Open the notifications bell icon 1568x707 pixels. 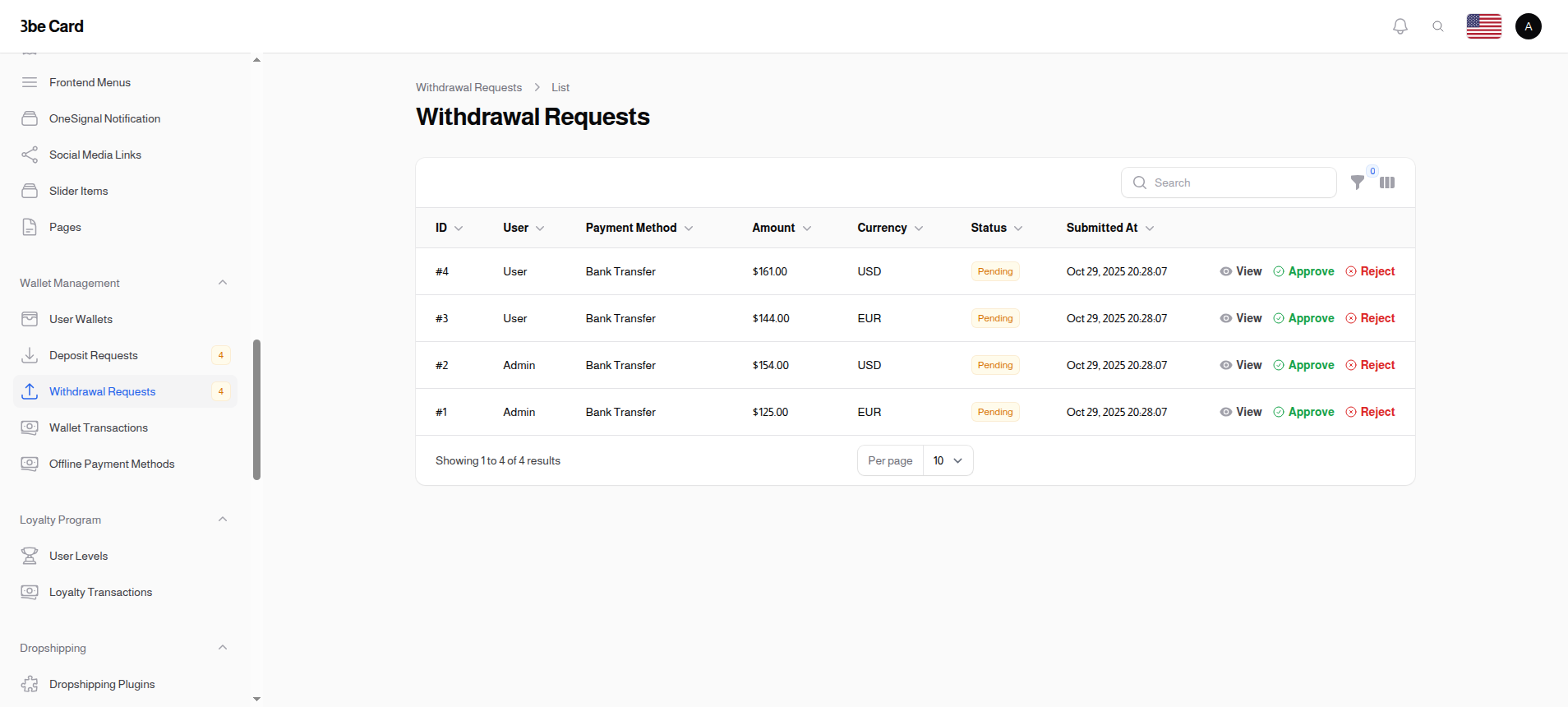1400,26
